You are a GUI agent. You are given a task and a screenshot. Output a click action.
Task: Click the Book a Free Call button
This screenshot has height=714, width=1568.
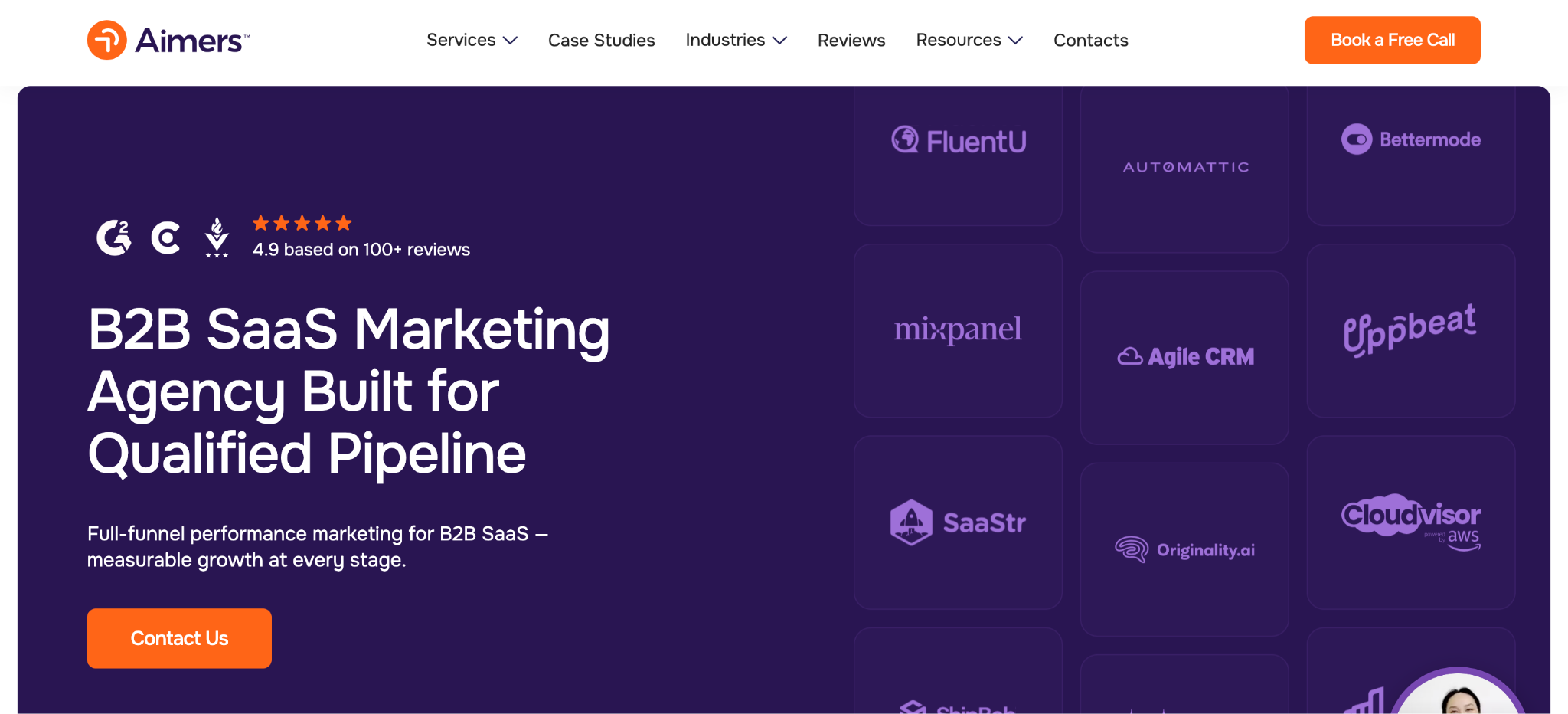[1392, 40]
